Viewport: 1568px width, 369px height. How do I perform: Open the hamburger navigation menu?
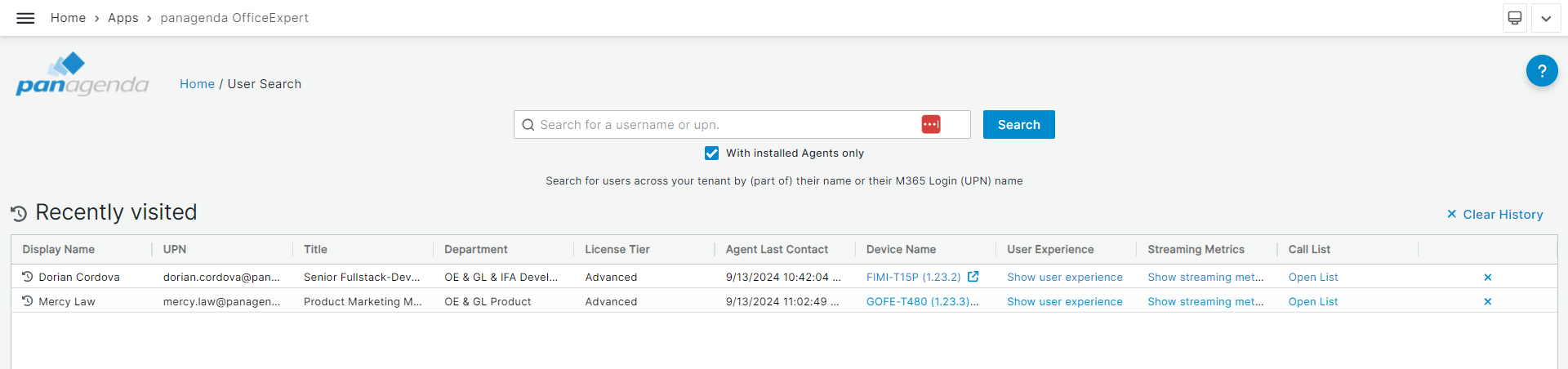coord(25,18)
